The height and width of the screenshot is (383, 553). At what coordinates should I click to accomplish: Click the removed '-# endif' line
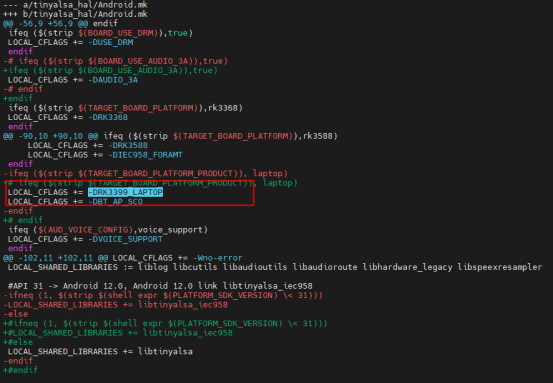click(x=23, y=89)
